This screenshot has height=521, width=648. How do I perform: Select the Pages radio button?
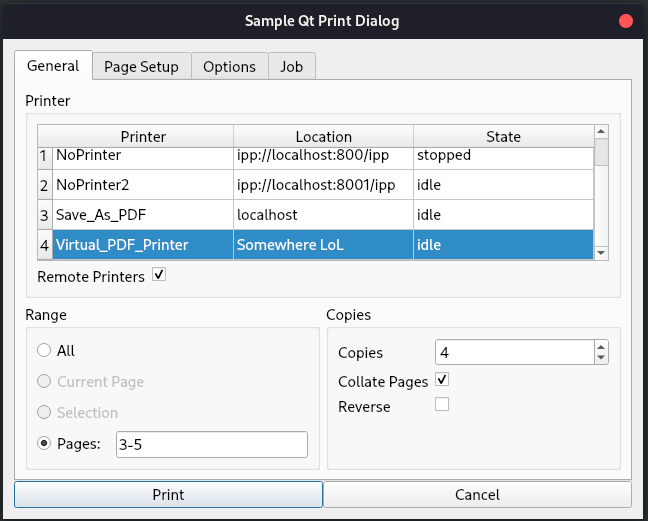(x=44, y=443)
